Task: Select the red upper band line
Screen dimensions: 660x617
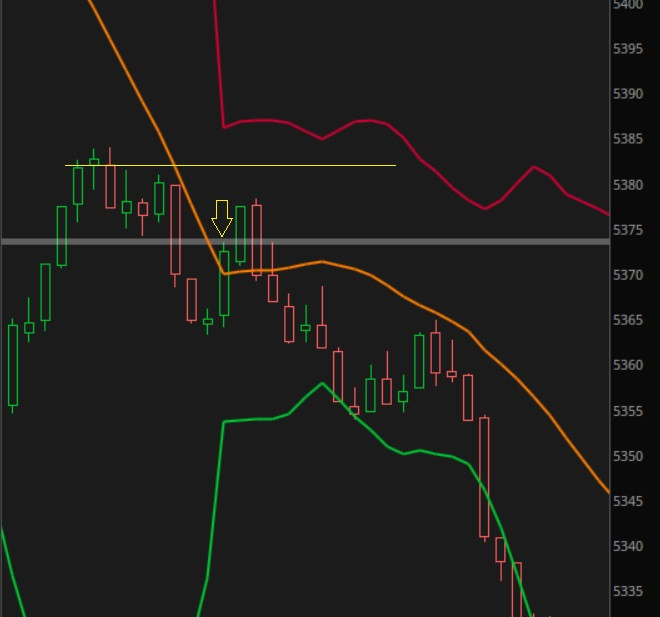Action: click(421, 159)
